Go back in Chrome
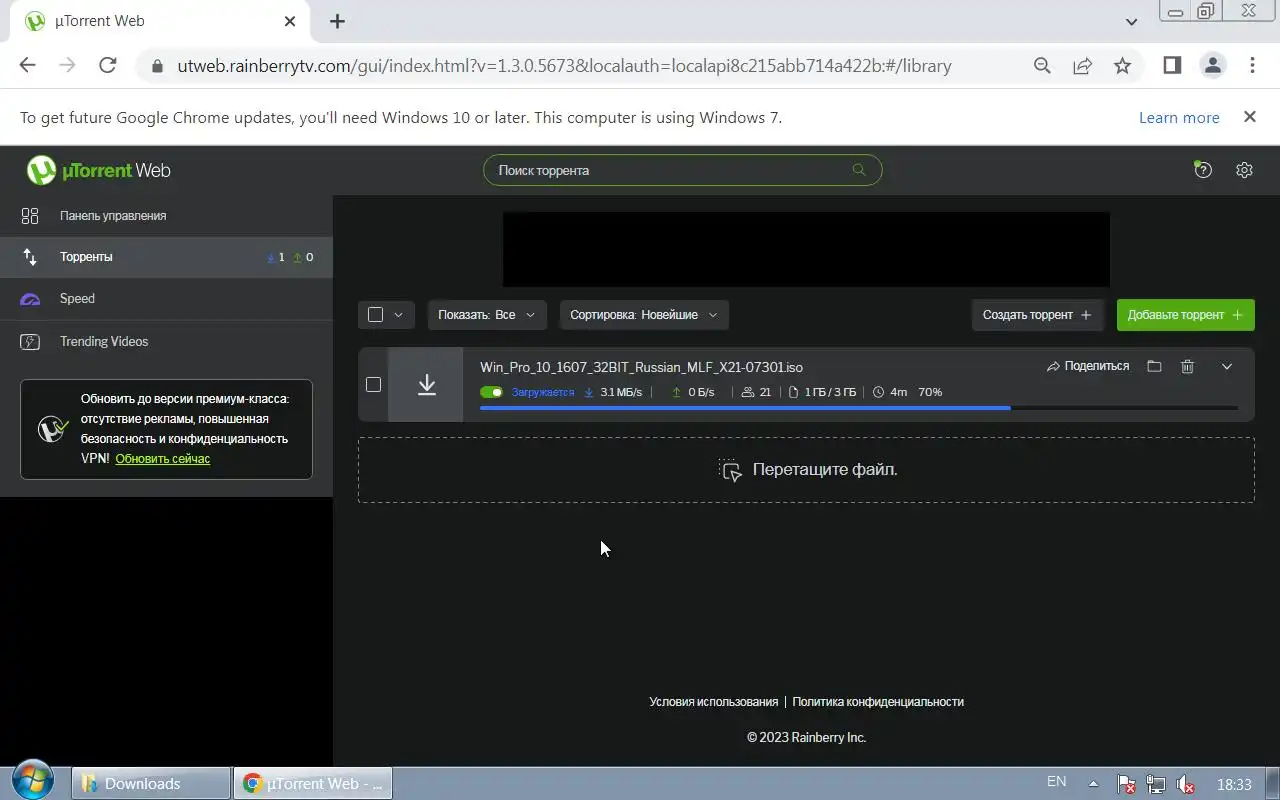This screenshot has width=1280, height=800. [27, 66]
